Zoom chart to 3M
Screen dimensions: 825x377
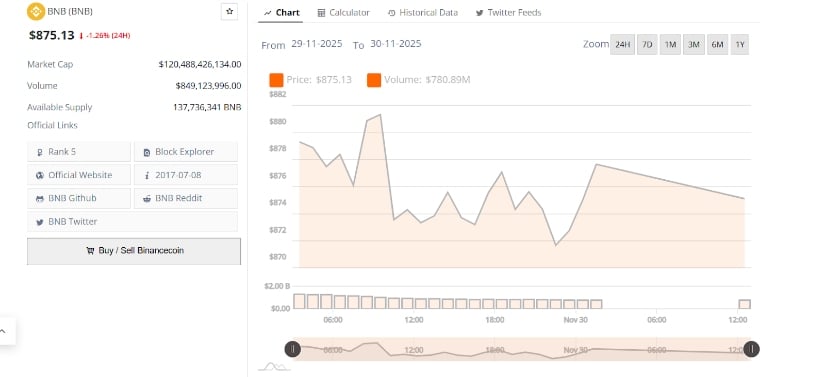click(694, 45)
